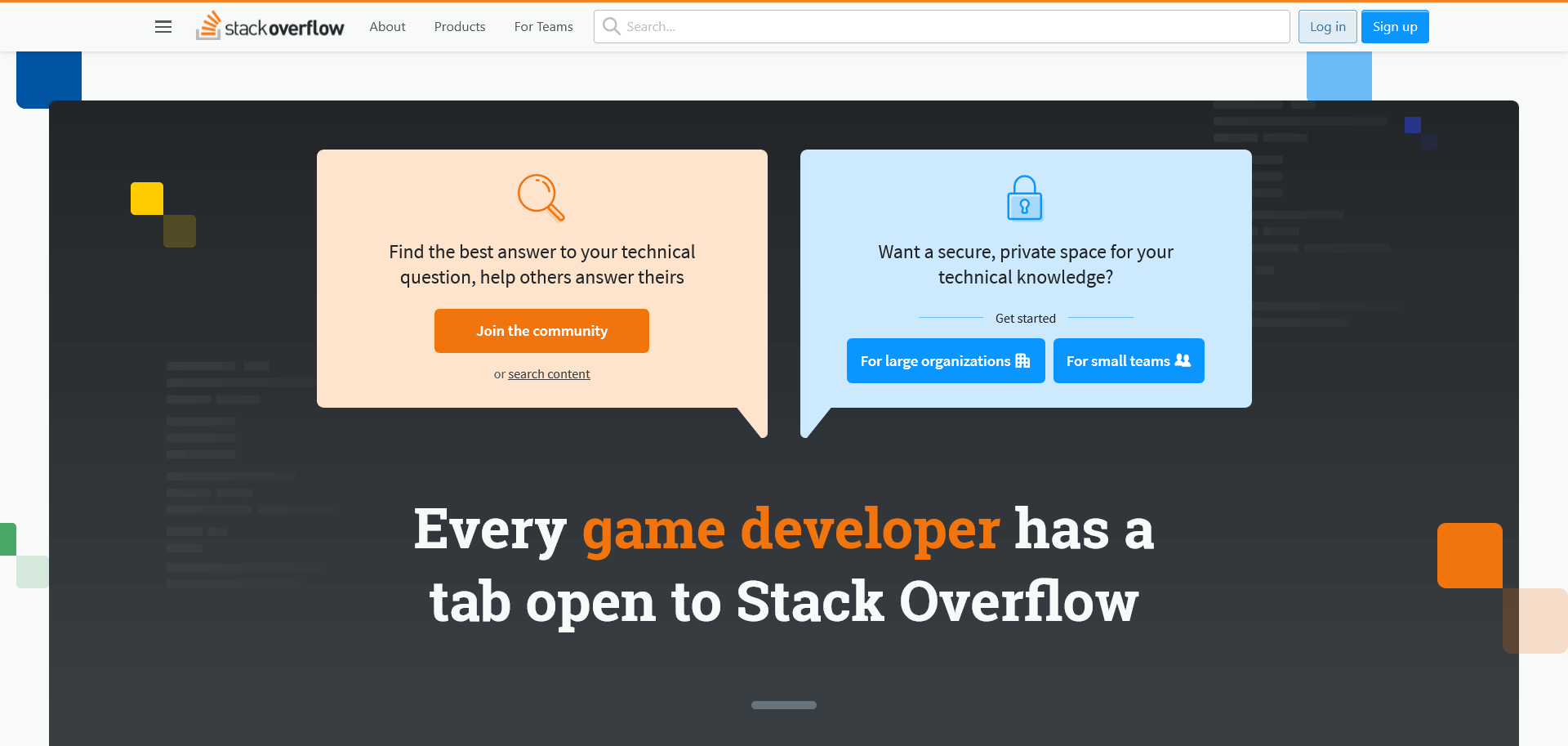Viewport: 1568px width, 746px height.
Task: Click the search magnifier icon in search bar
Action: [x=611, y=27]
